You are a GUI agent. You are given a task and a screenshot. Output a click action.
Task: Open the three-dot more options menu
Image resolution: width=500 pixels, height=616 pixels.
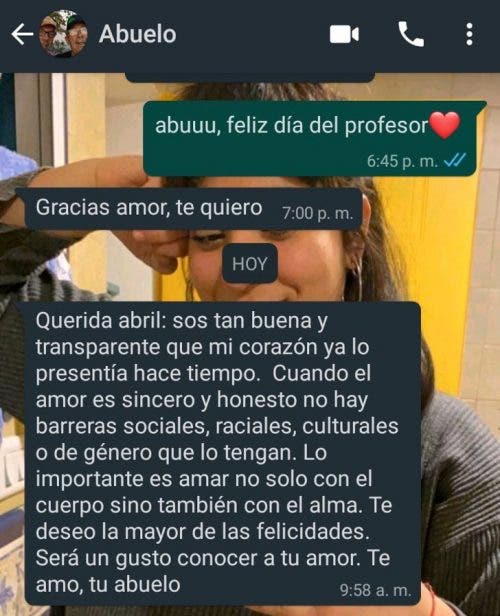pyautogui.click(x=469, y=34)
